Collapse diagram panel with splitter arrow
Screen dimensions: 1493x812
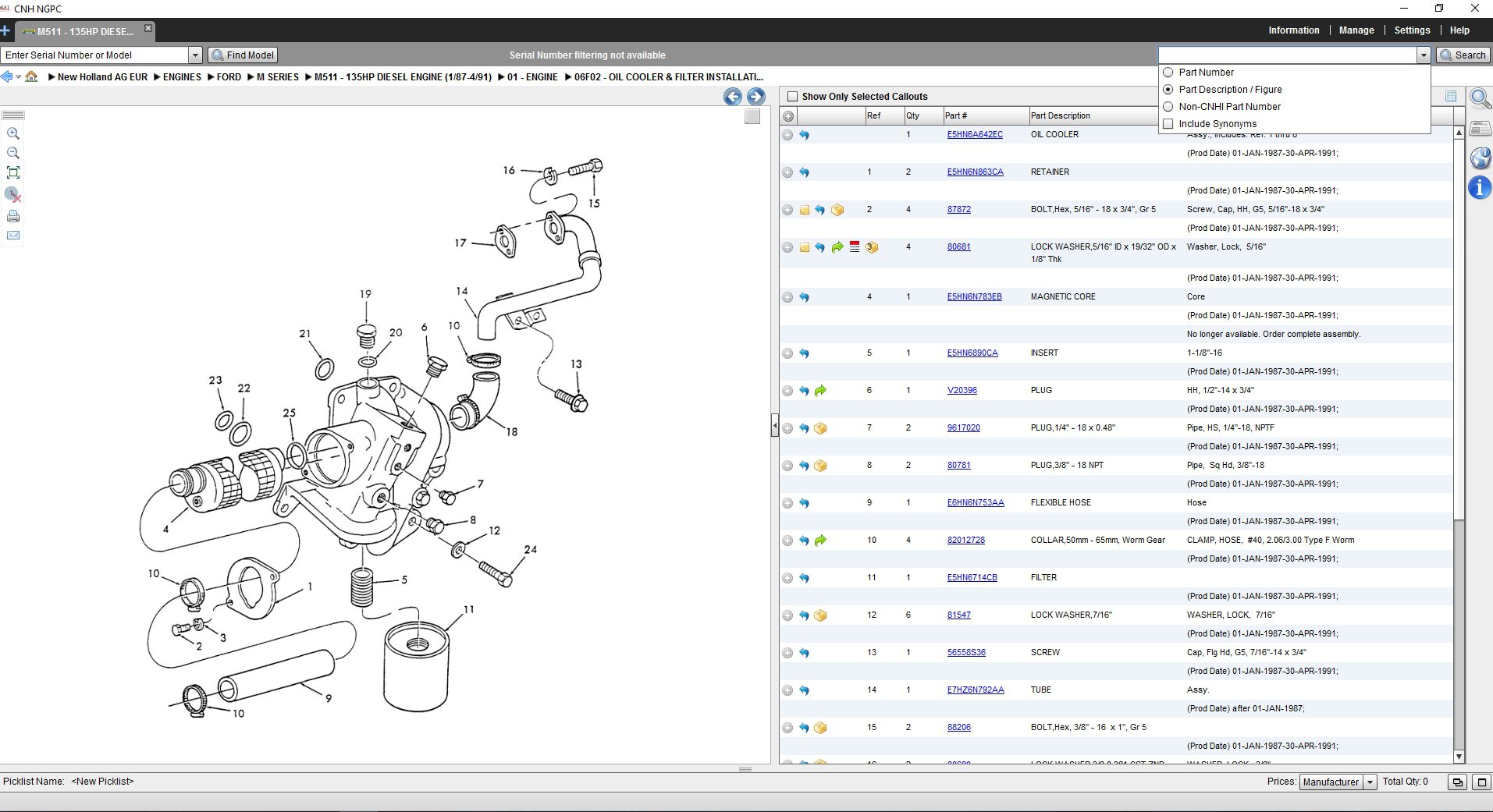tap(775, 426)
